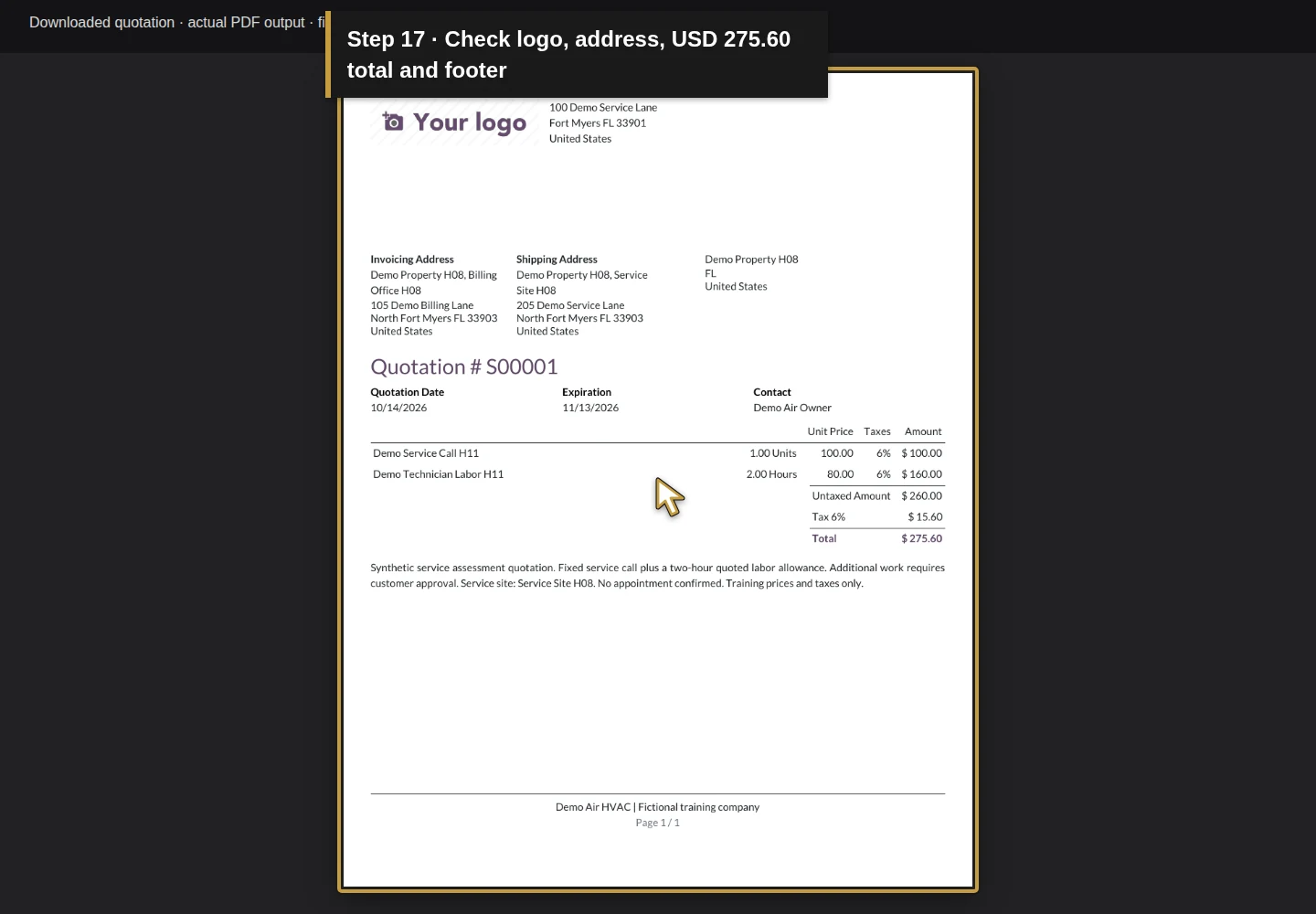The width and height of the screenshot is (1316, 914).
Task: Click the "Unit Price" column header
Action: coord(830,431)
